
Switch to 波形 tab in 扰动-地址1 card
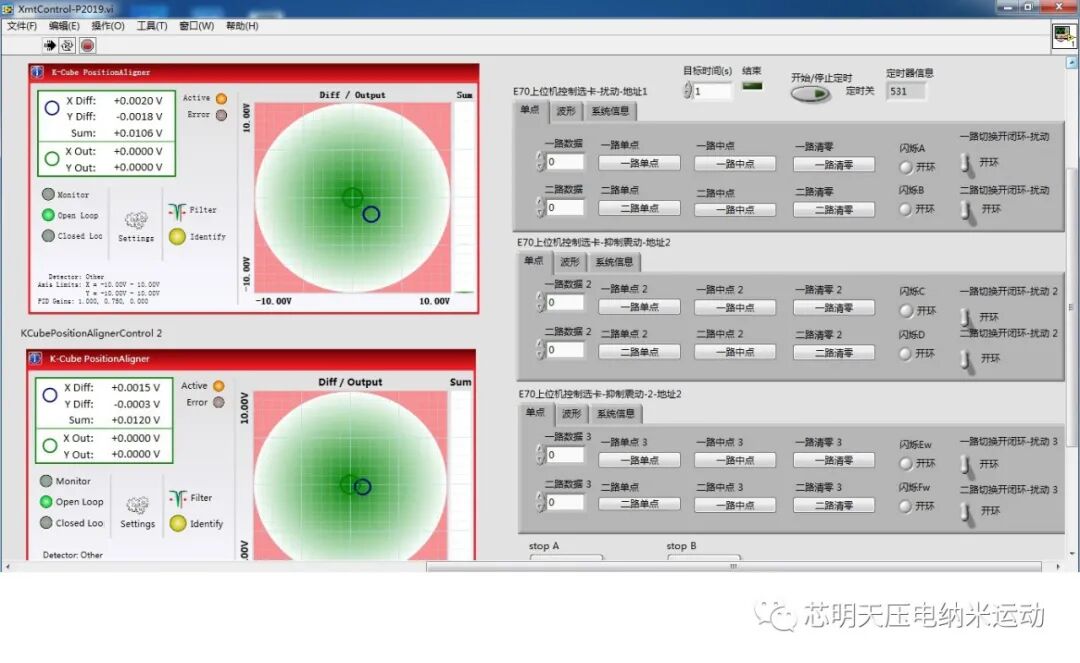[x=565, y=111]
